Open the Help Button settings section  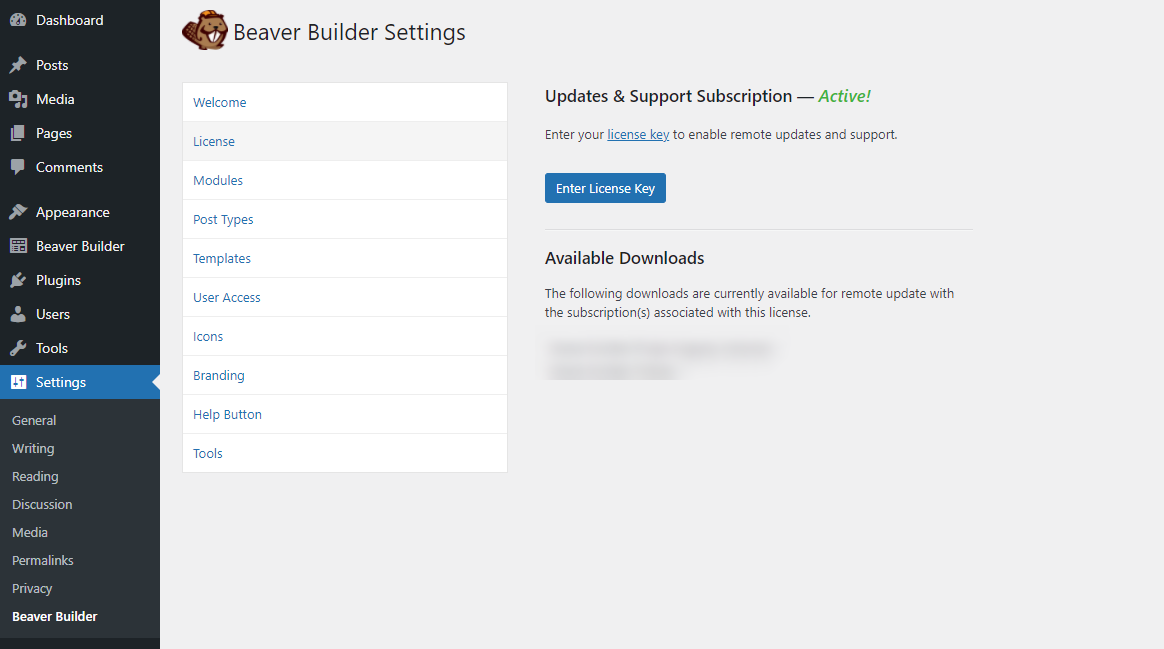(227, 414)
